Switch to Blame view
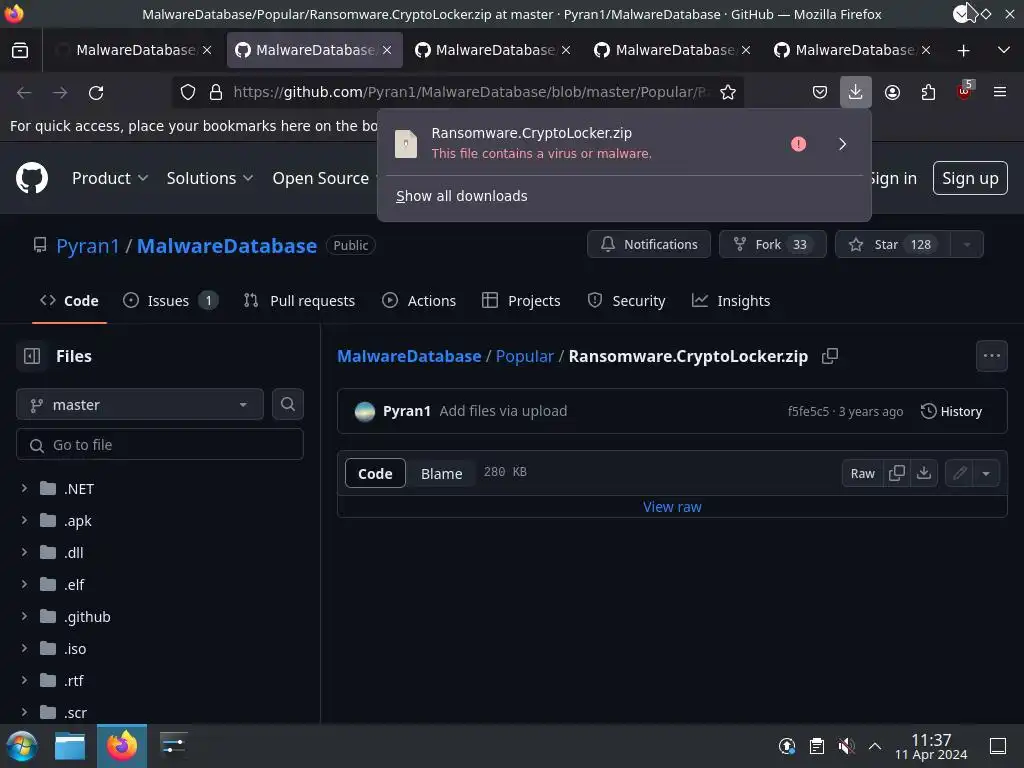Viewport: 1024px width, 768px height. [441, 473]
